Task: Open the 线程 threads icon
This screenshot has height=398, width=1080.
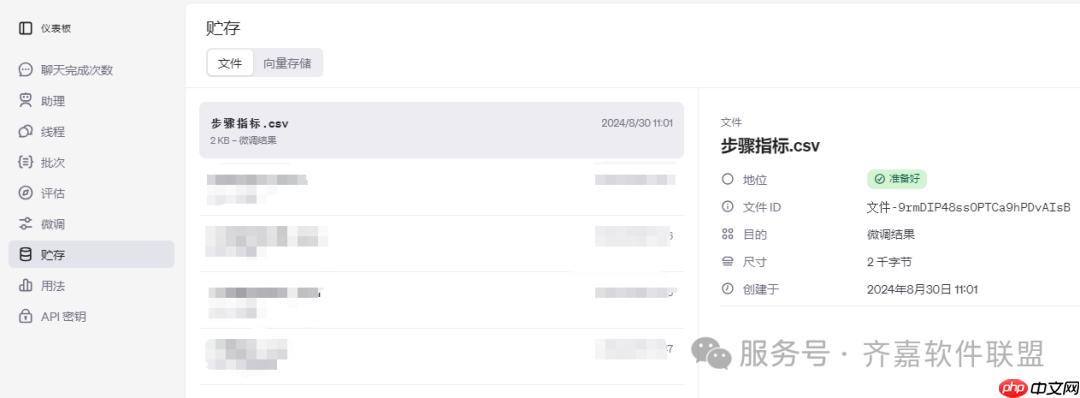Action: click(25, 132)
